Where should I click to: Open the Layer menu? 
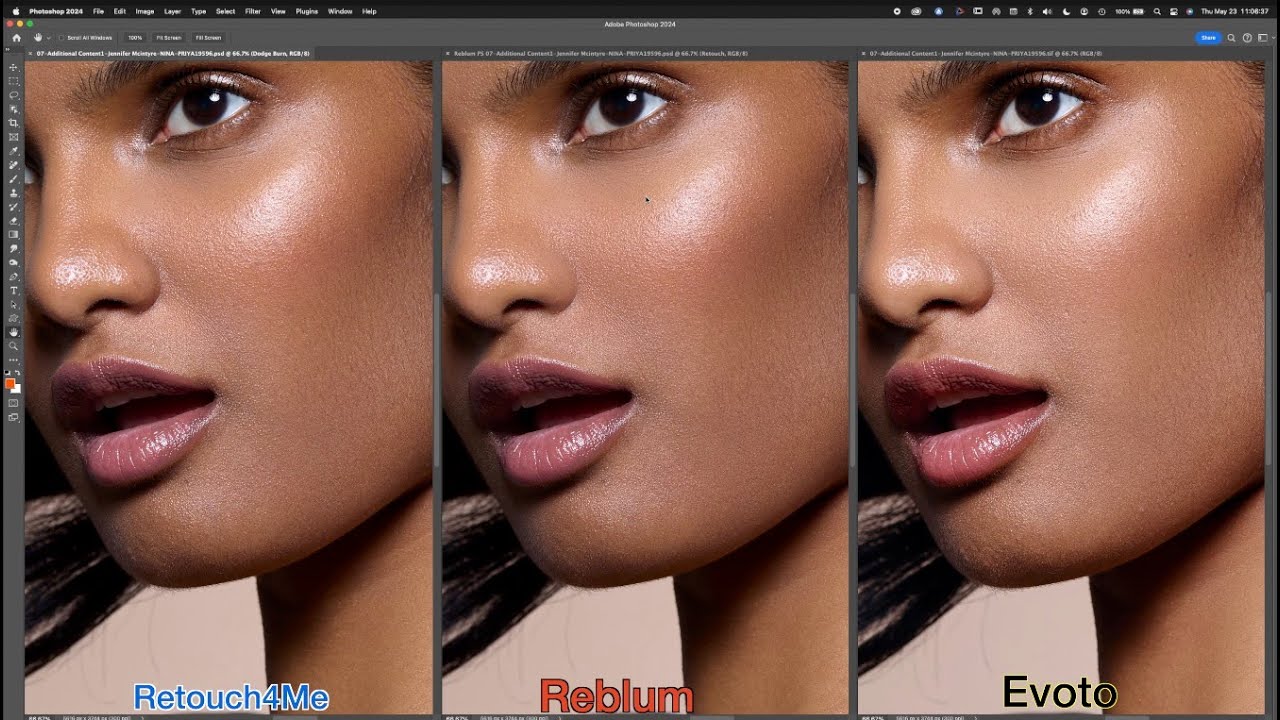point(172,11)
